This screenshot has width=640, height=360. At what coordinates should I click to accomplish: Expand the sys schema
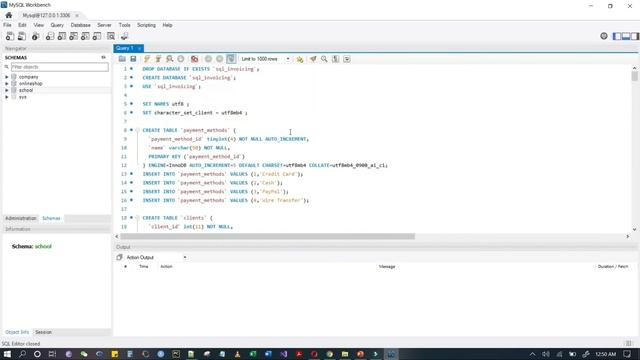[7, 97]
